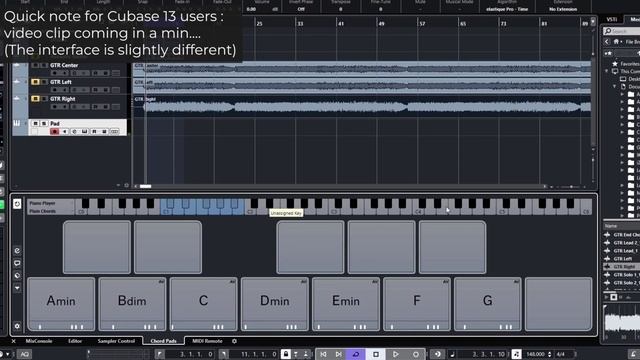Trigger the Dmin chord pad
640x360 pixels.
click(x=274, y=304)
